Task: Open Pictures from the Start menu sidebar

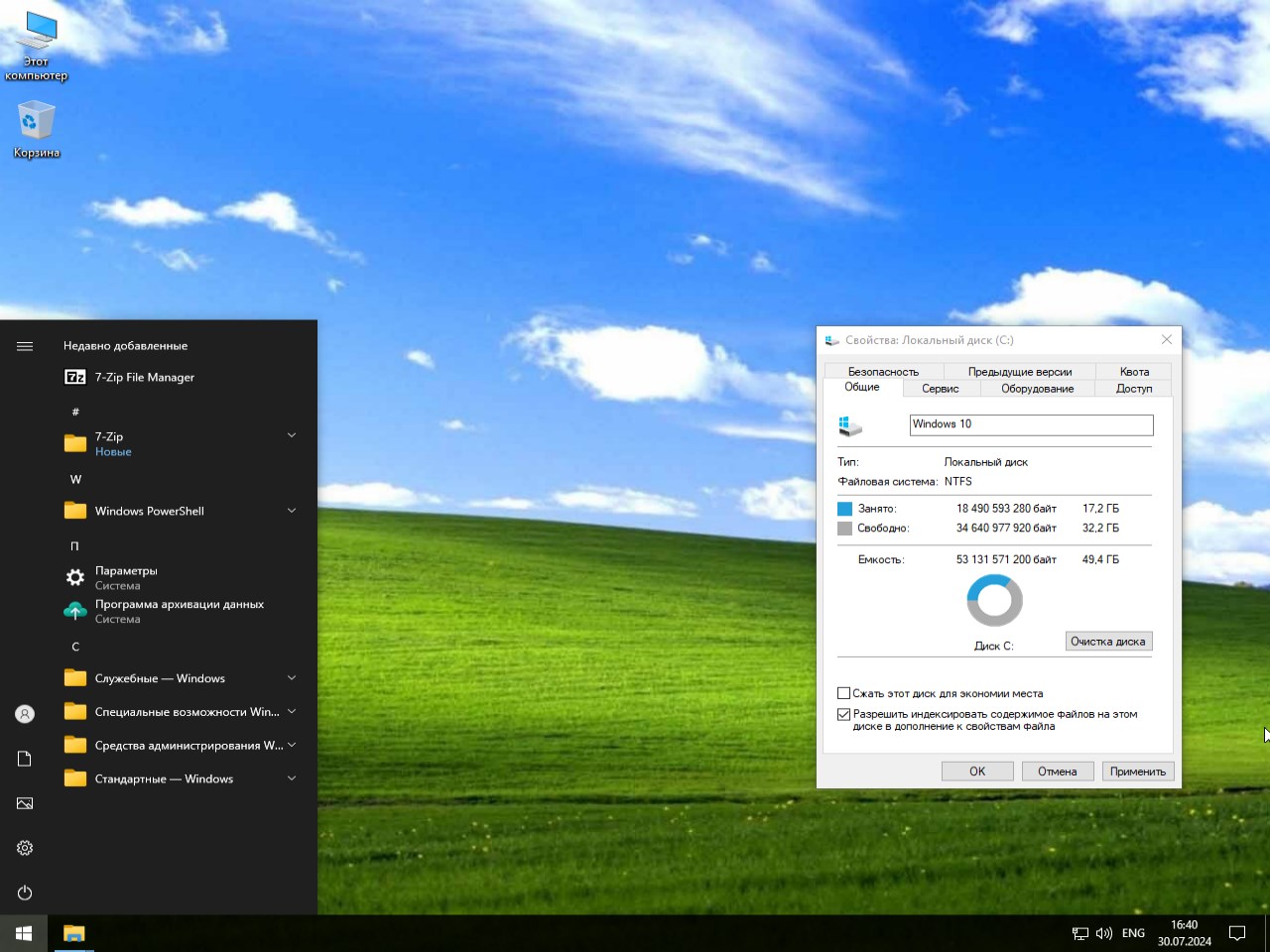Action: pyautogui.click(x=24, y=802)
